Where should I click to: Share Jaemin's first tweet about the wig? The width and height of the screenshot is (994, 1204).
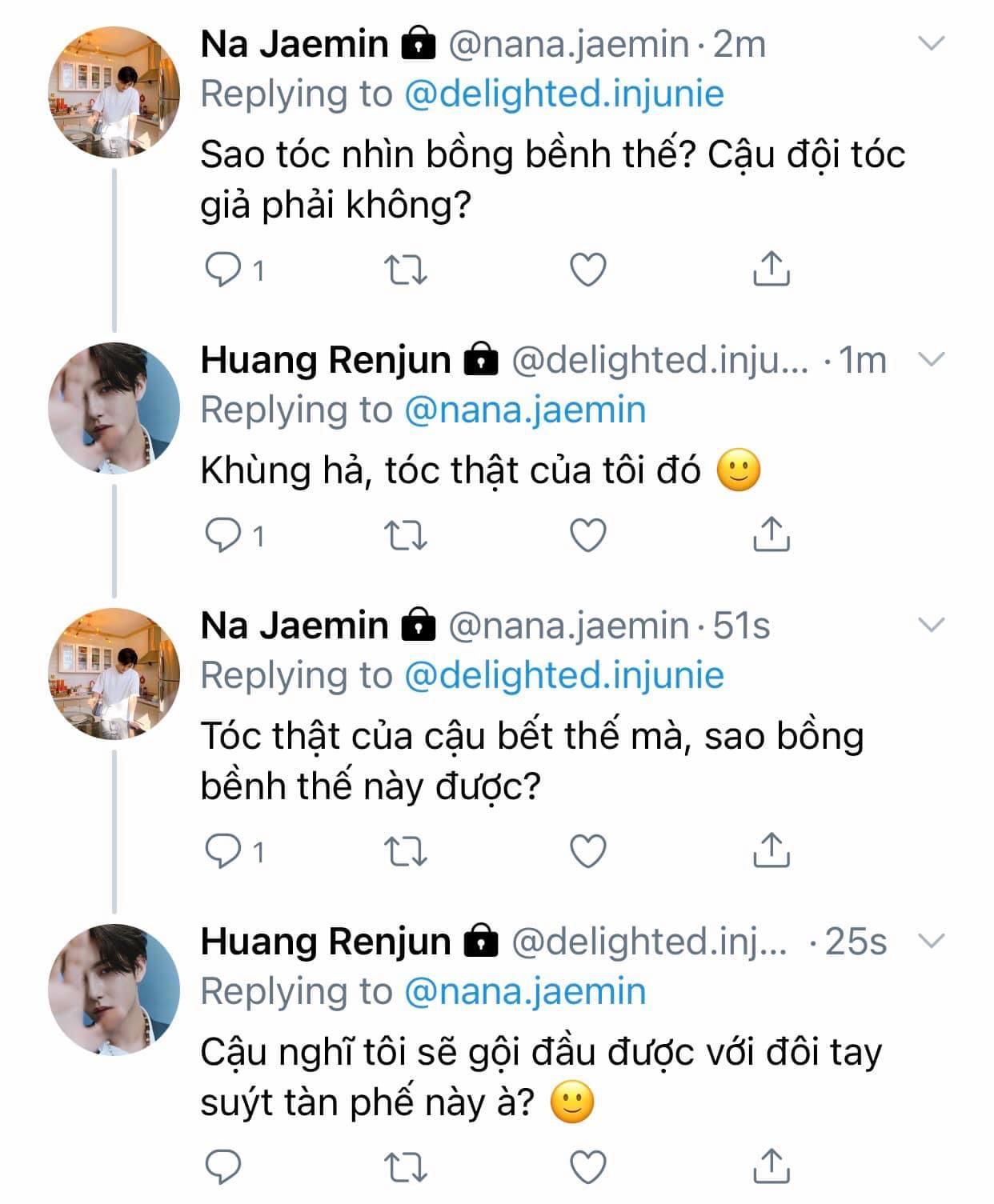click(x=772, y=268)
